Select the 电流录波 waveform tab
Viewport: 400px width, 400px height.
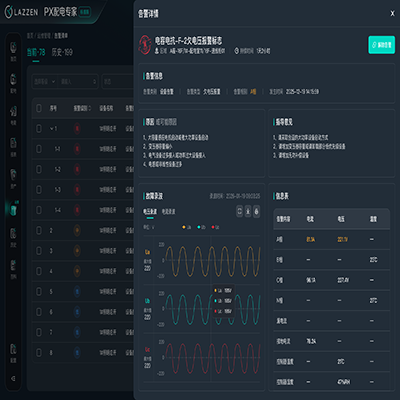point(168,212)
